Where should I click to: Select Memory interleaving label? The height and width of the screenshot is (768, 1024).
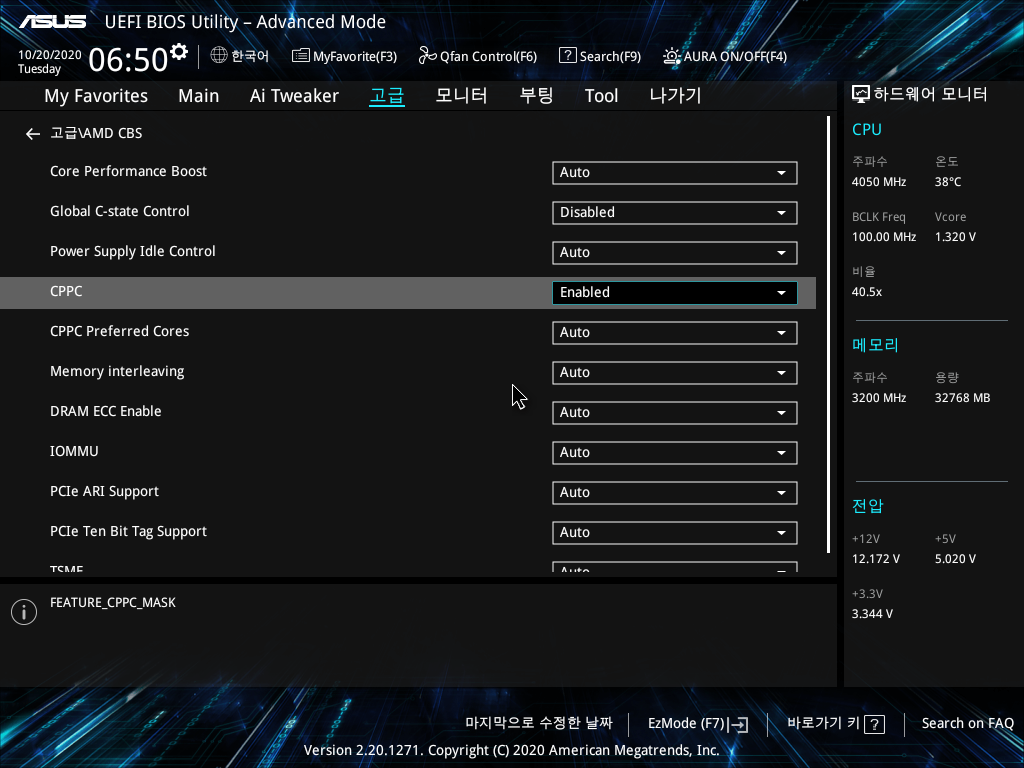[117, 372]
